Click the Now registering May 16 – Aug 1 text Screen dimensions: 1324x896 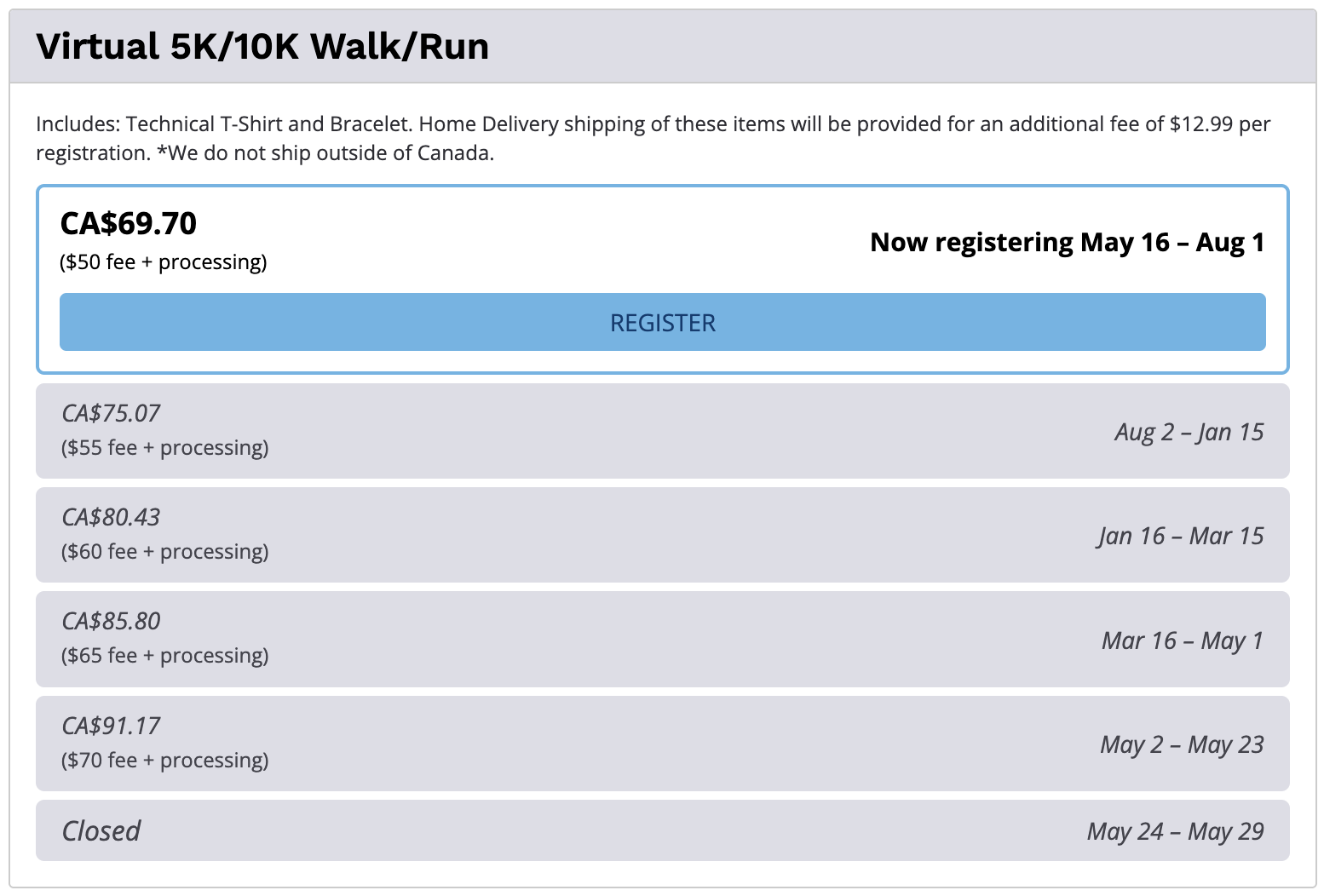(1068, 243)
